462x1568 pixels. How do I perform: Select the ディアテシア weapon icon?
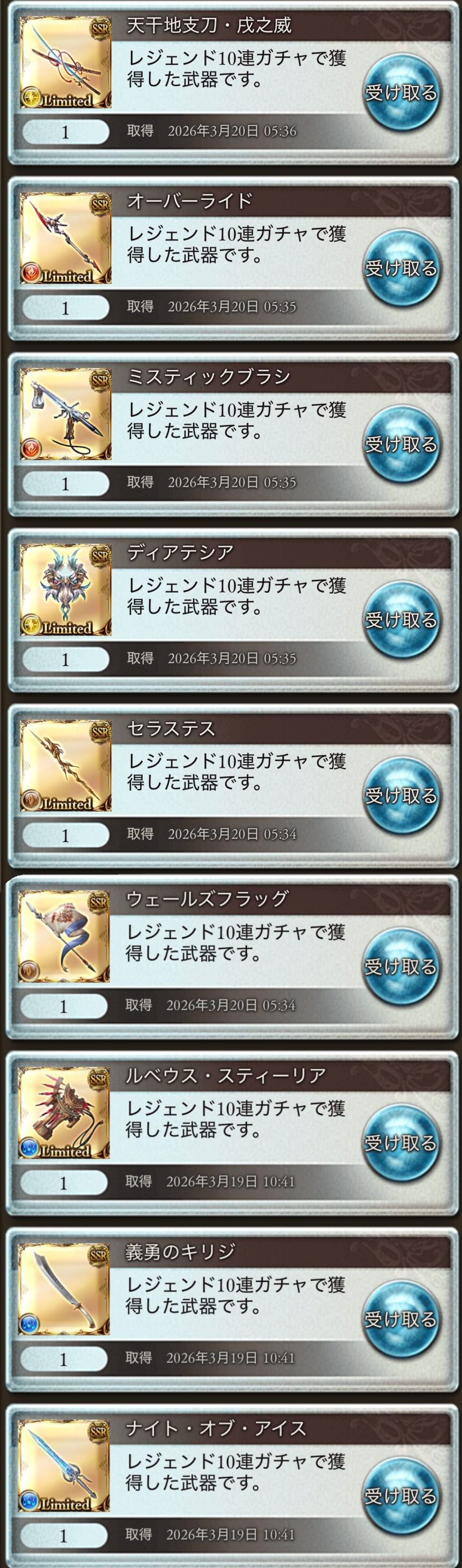[x=66, y=590]
